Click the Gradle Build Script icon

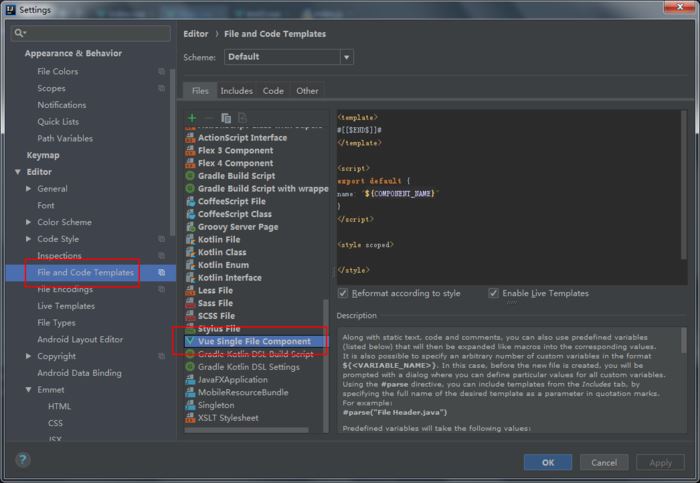[191, 175]
